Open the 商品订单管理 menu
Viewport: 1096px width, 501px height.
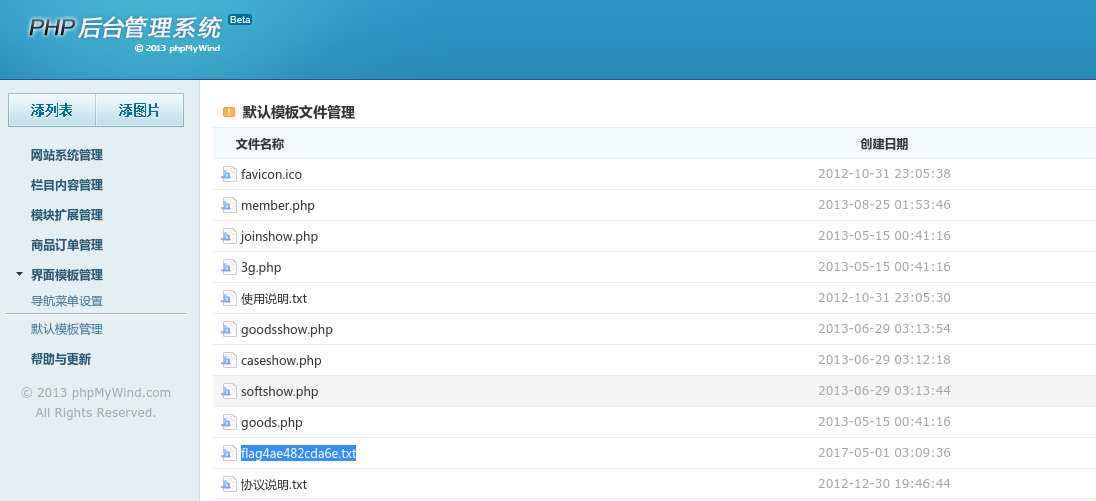click(x=67, y=245)
